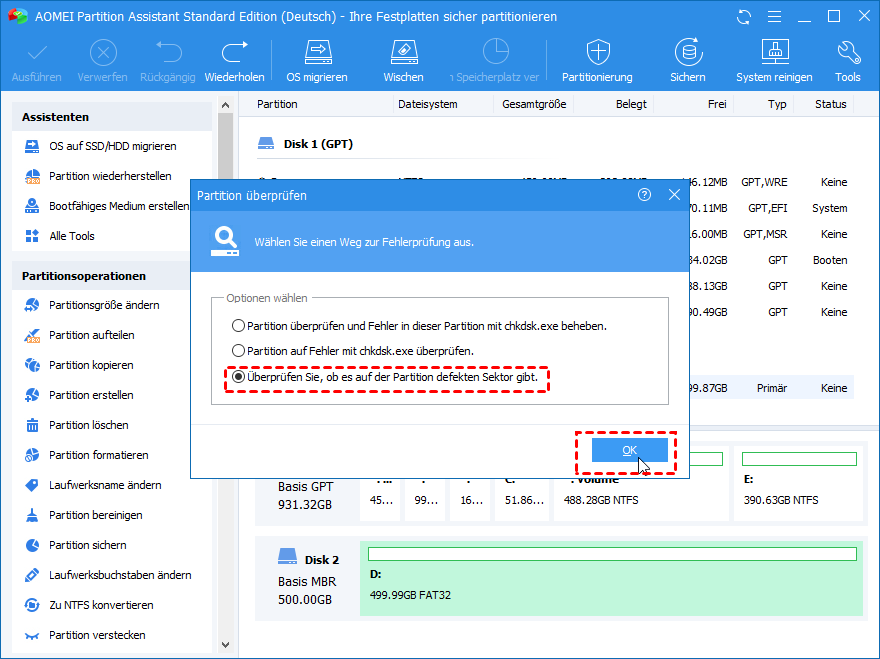This screenshot has width=880, height=659.
Task: Choose Partition löschen operation
Action: (x=77, y=425)
